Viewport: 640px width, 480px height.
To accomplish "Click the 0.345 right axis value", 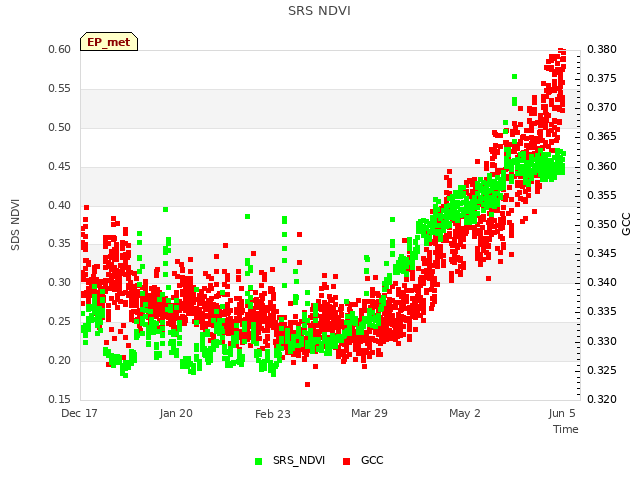I will point(602,253).
